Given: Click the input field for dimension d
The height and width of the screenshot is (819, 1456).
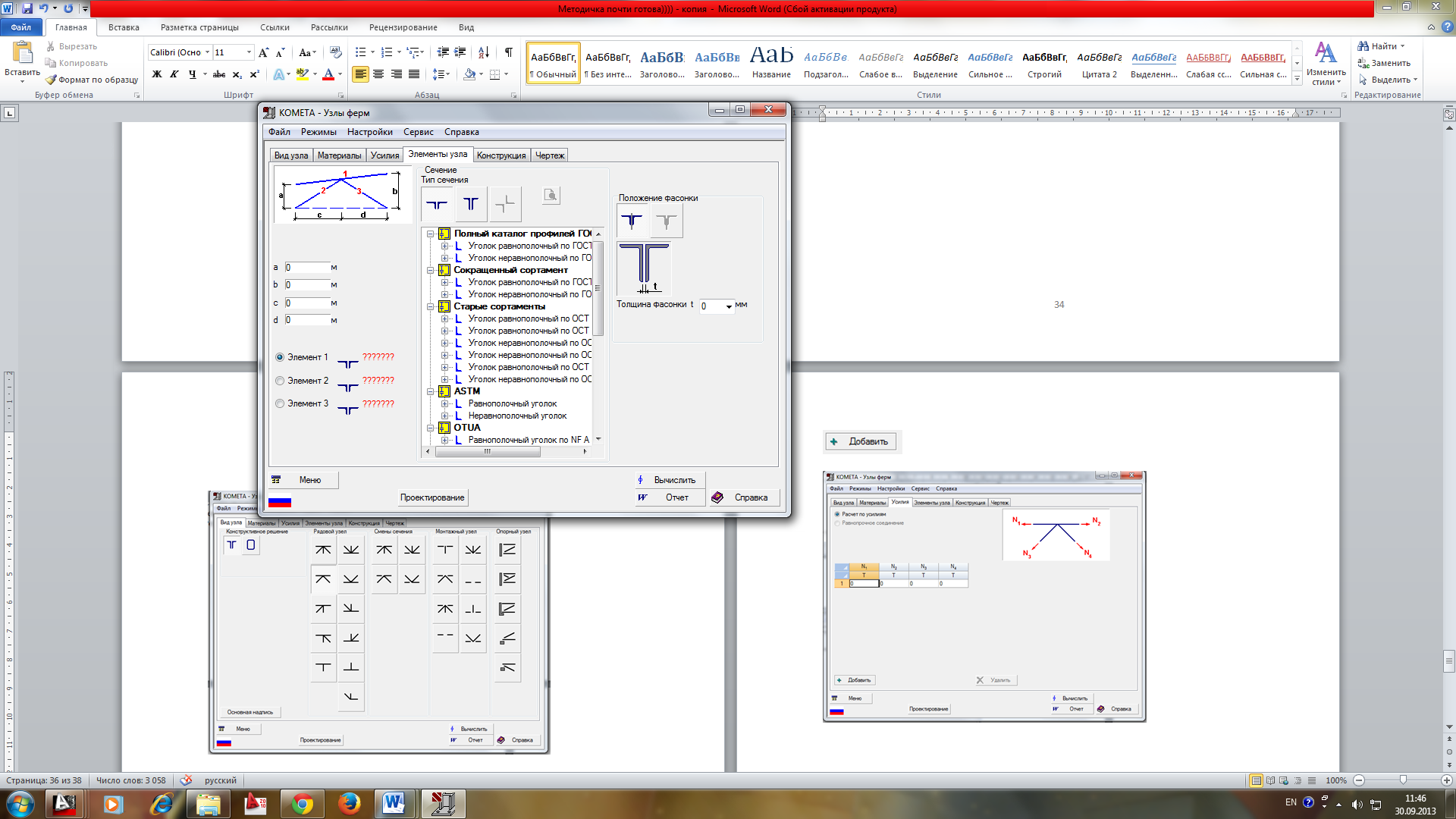Looking at the screenshot, I should [307, 320].
